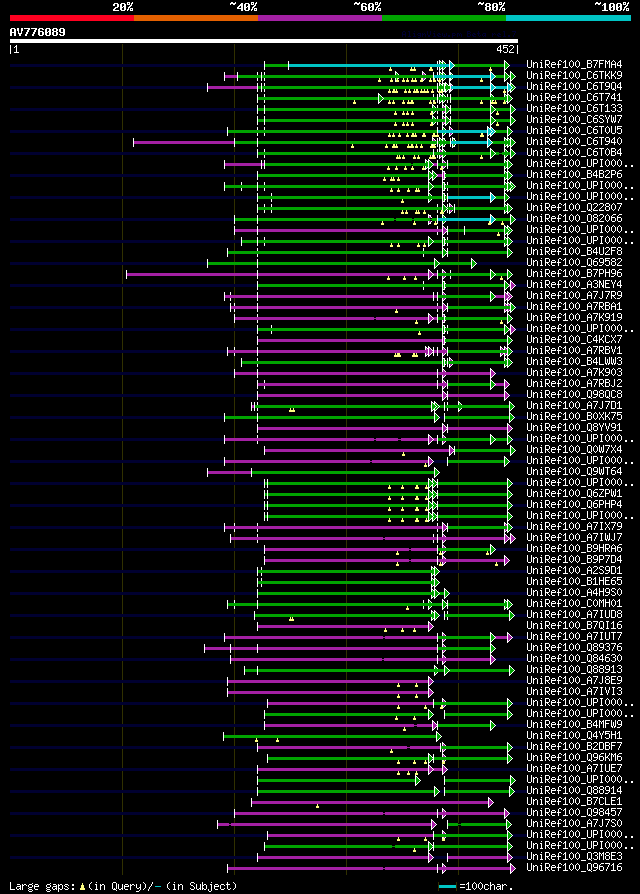This screenshot has width=640, height=894.
Task: Click the query end position 452
Action: coord(505,50)
